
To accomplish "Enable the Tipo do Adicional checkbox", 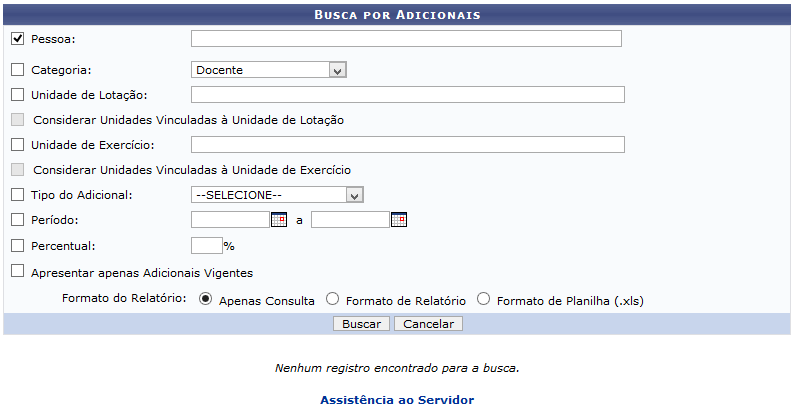I will (17, 194).
